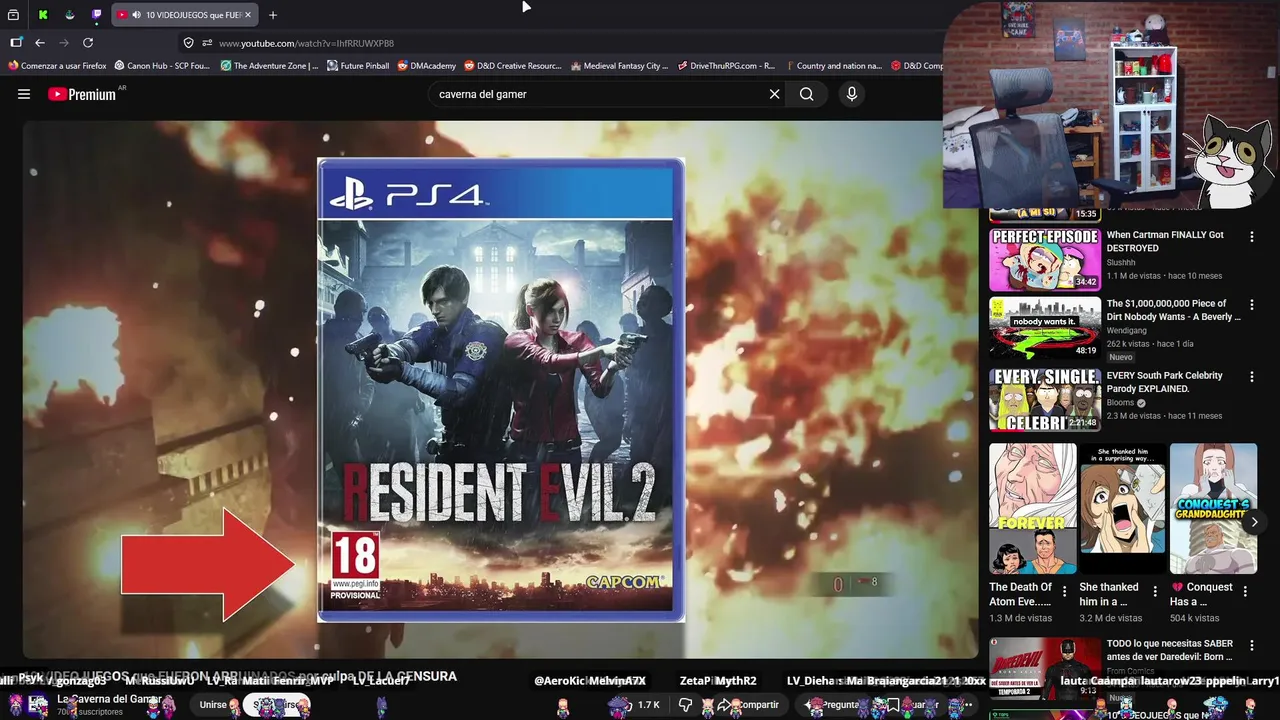Open the Daredevil 'TODO lo que necesitas SABER' thumbnail
Viewport: 1280px width, 720px height.
click(x=1045, y=667)
